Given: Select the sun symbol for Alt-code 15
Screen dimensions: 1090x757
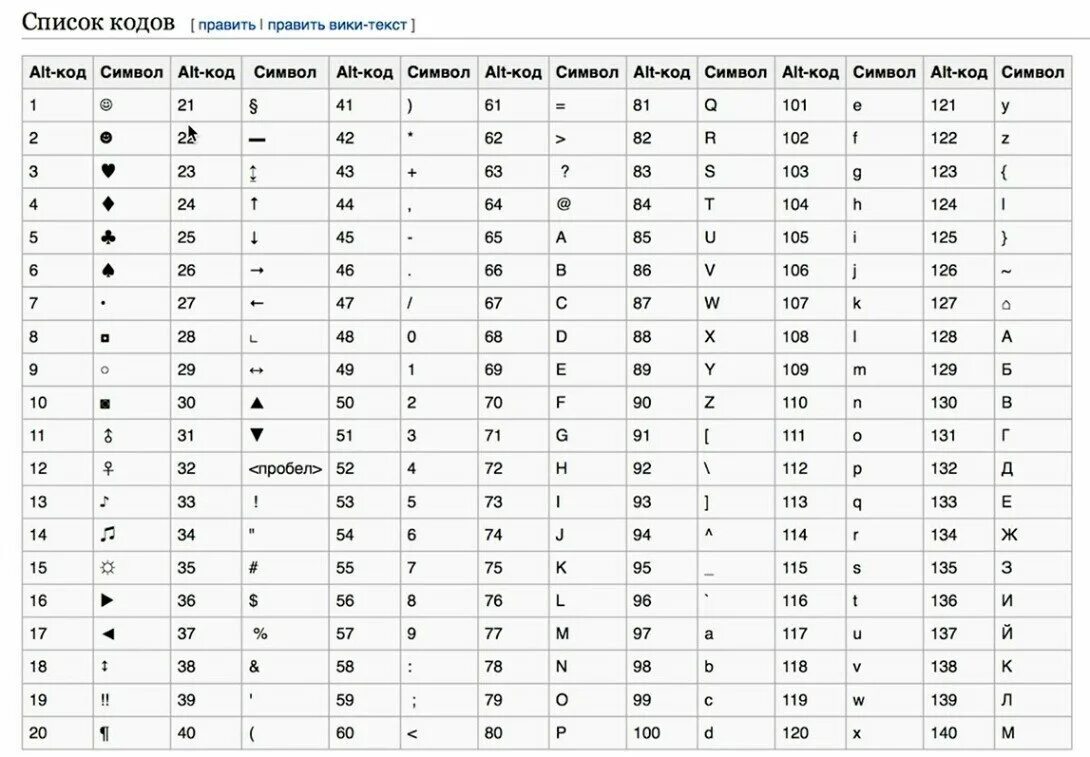Looking at the screenshot, I should click(107, 568).
